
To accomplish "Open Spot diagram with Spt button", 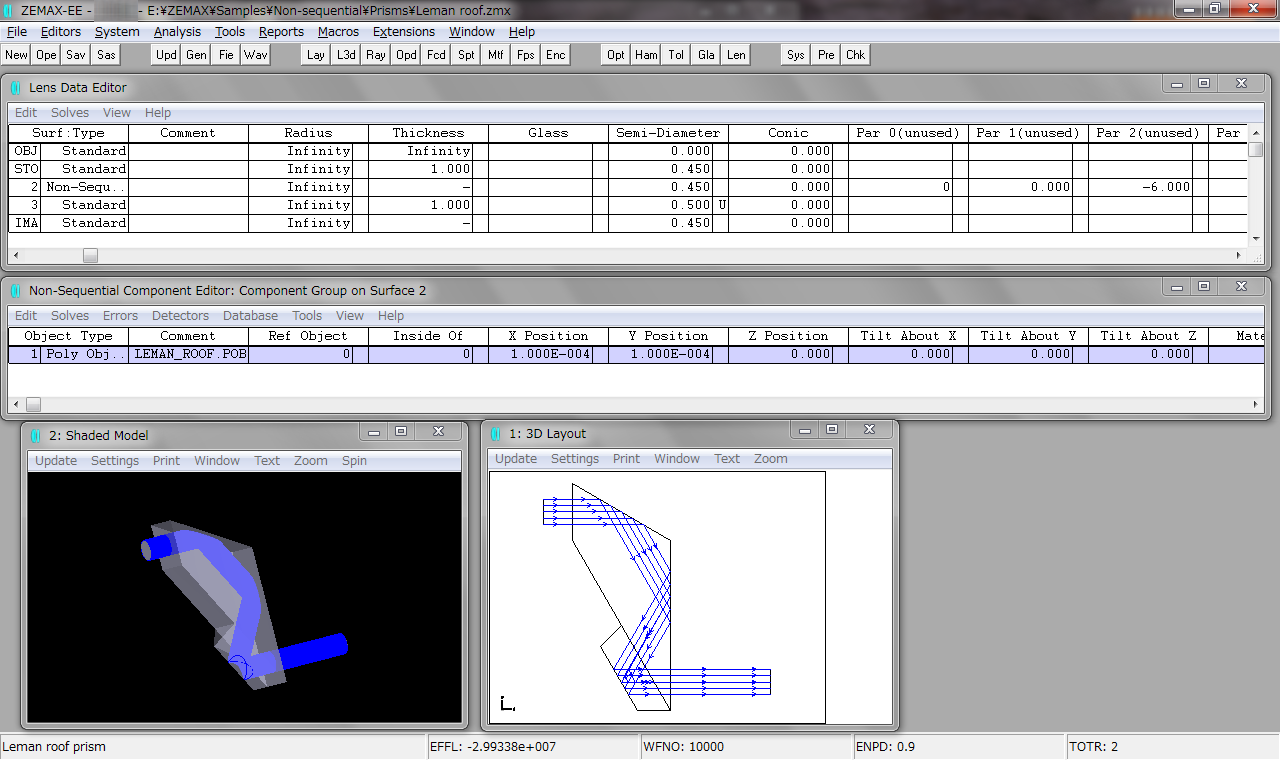I will 466,55.
